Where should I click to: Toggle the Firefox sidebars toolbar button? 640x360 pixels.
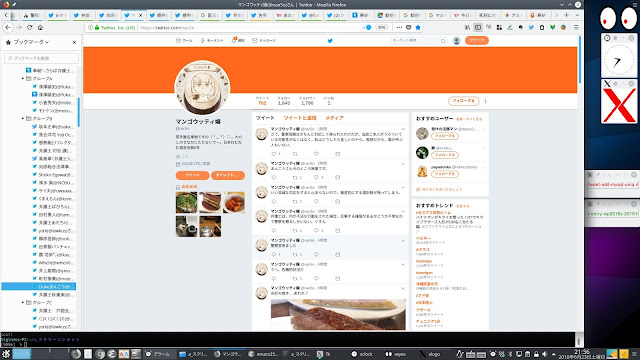click(x=478, y=27)
